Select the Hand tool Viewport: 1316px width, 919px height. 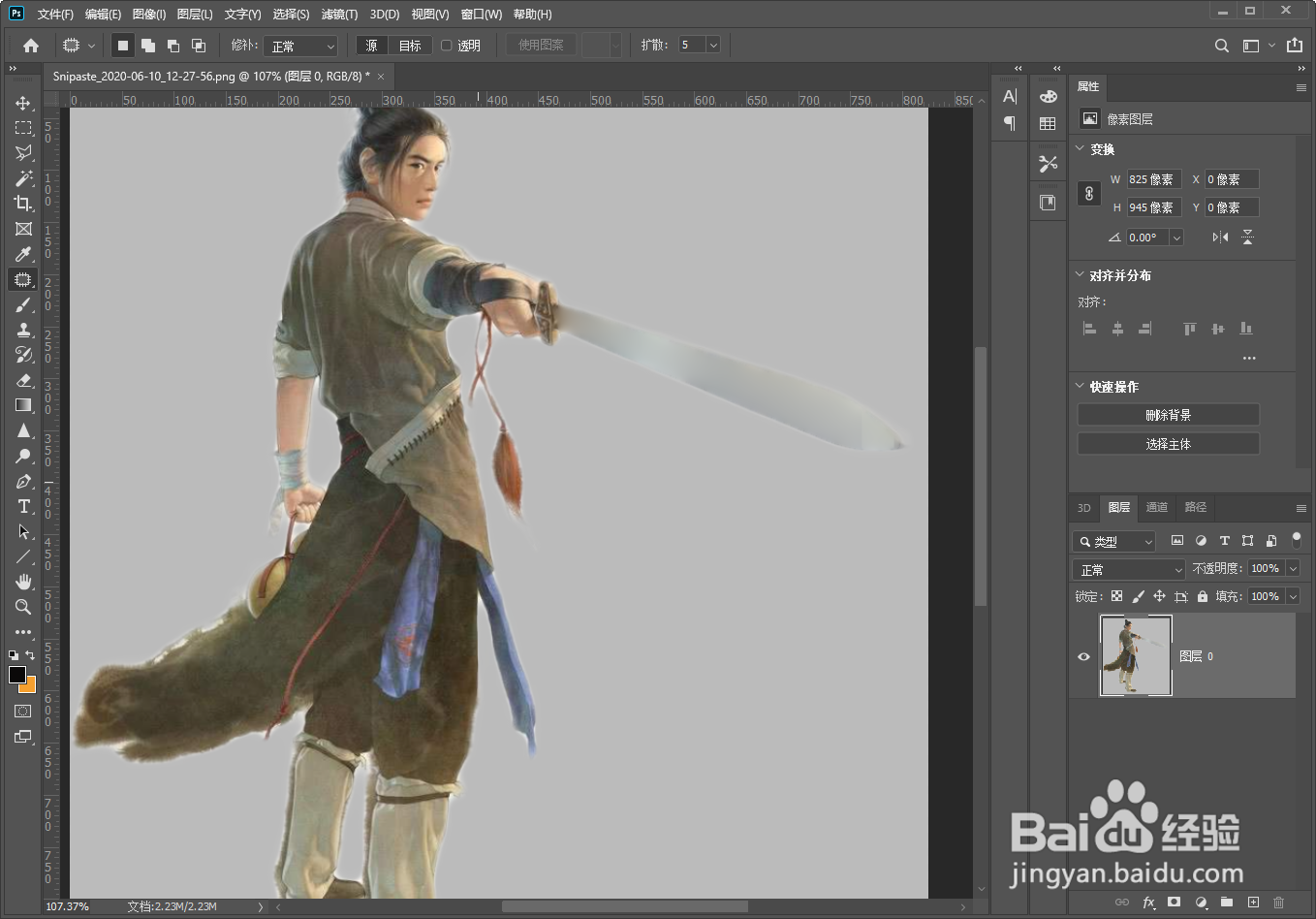(x=23, y=582)
